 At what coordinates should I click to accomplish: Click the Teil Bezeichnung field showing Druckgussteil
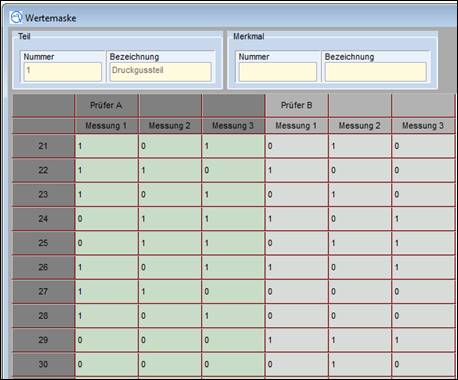(x=161, y=72)
